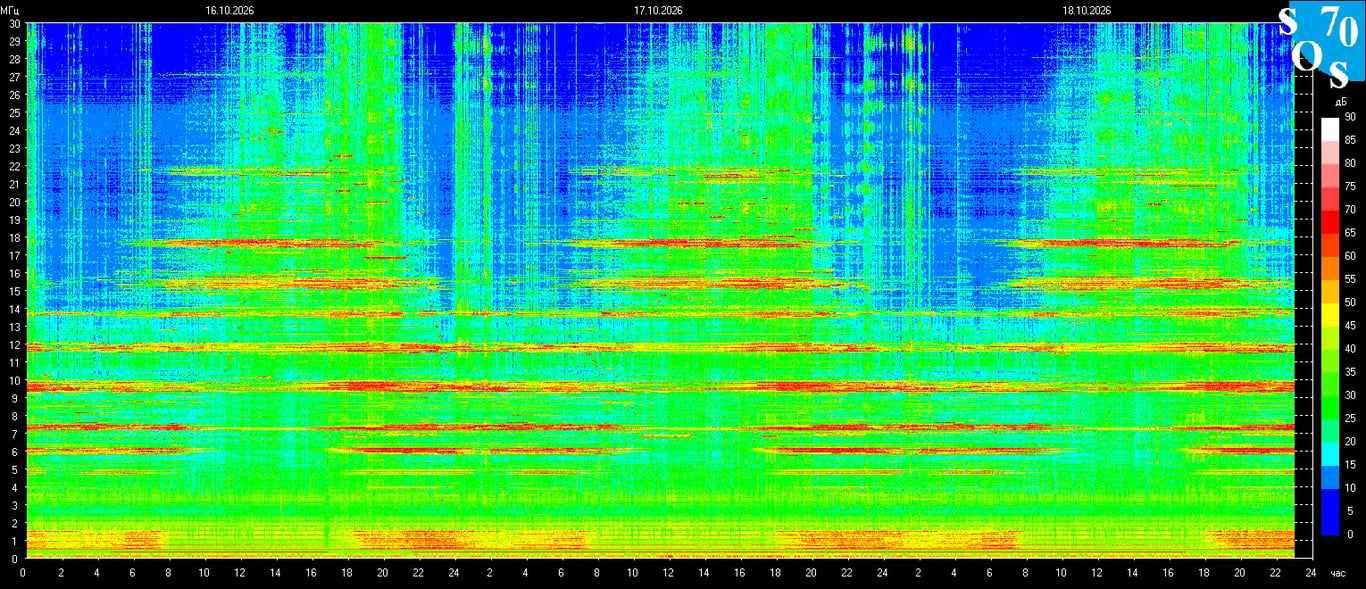Click the МГц frequency axis unit label
1366x589 pixels.
[10, 10]
